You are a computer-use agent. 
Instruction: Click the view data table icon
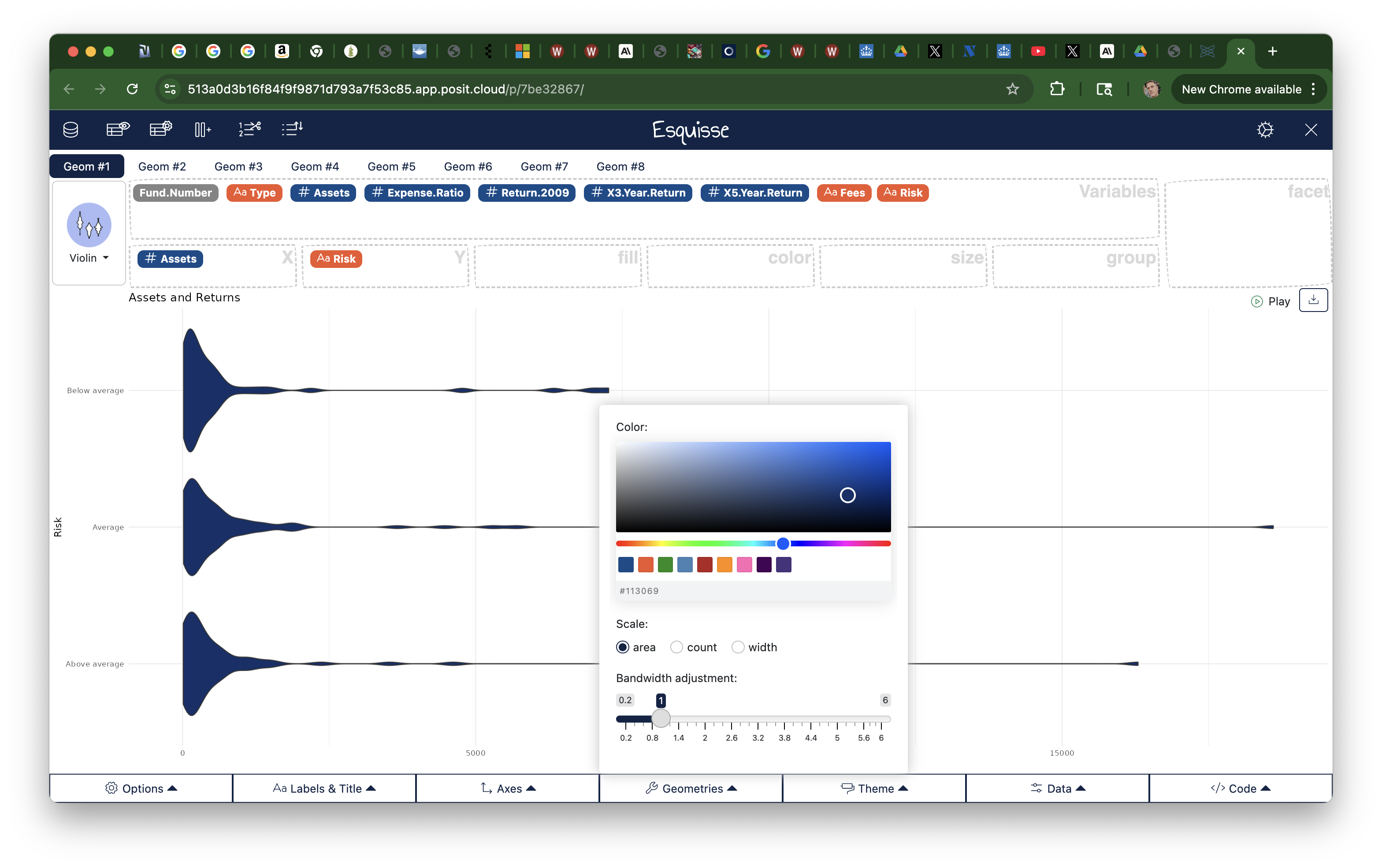118,129
